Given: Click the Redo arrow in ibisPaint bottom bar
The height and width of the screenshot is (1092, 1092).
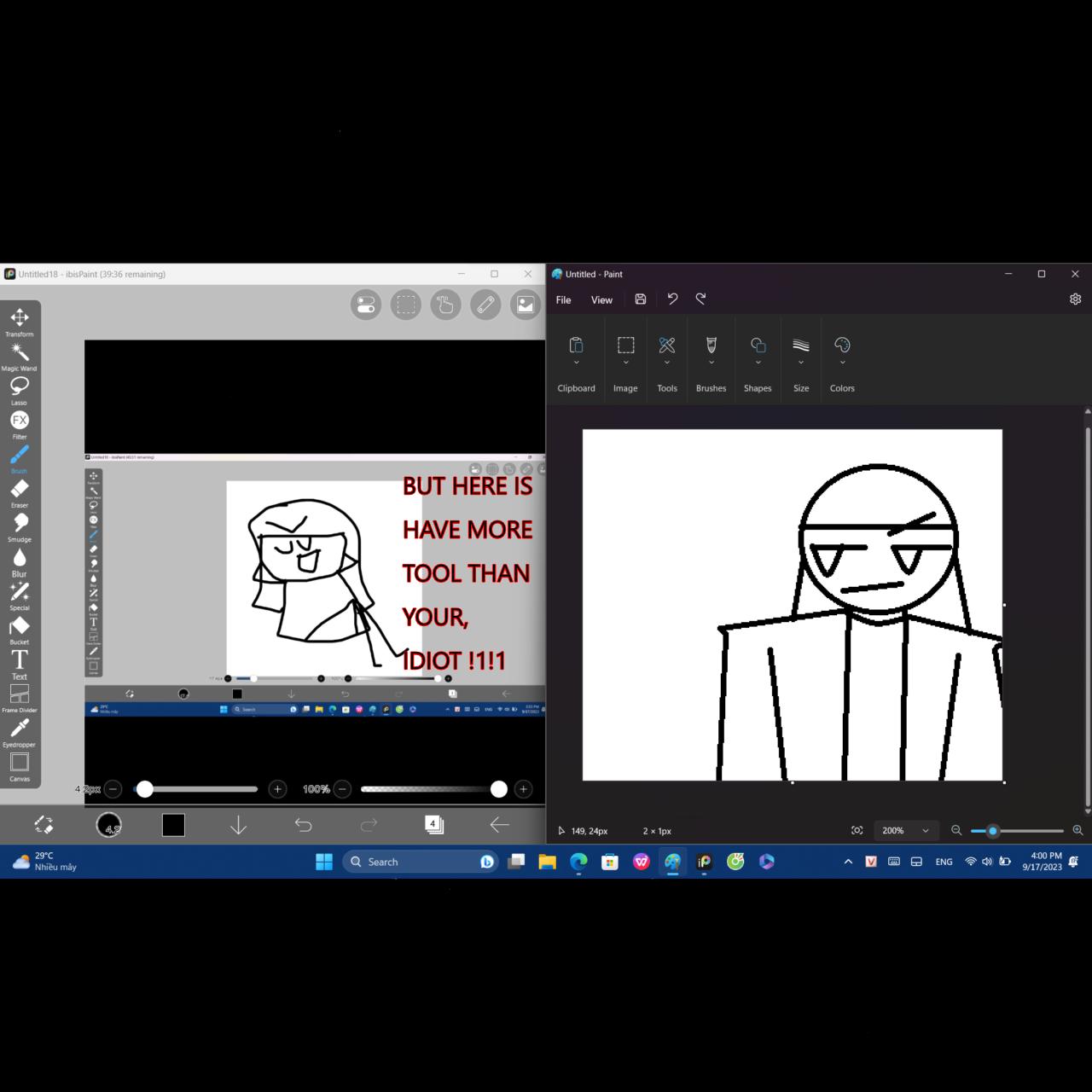Looking at the screenshot, I should point(369,824).
